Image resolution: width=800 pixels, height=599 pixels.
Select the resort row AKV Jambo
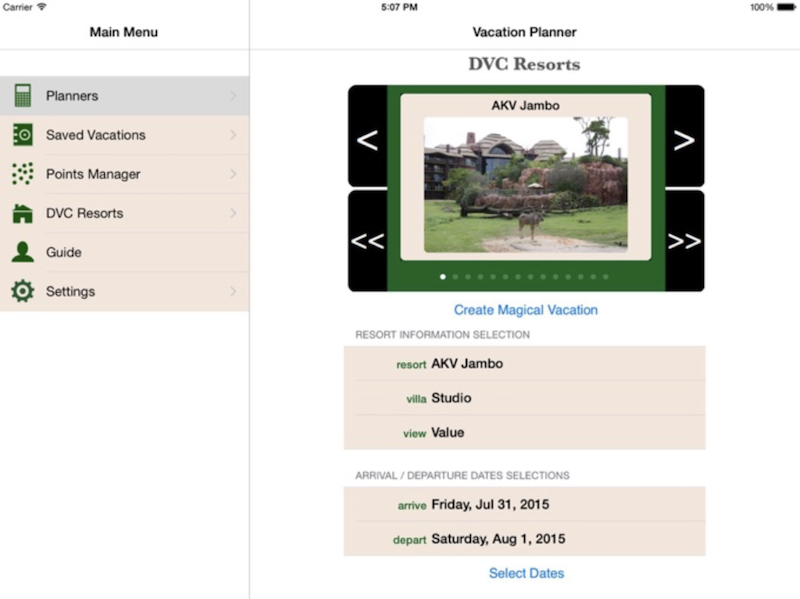point(524,364)
